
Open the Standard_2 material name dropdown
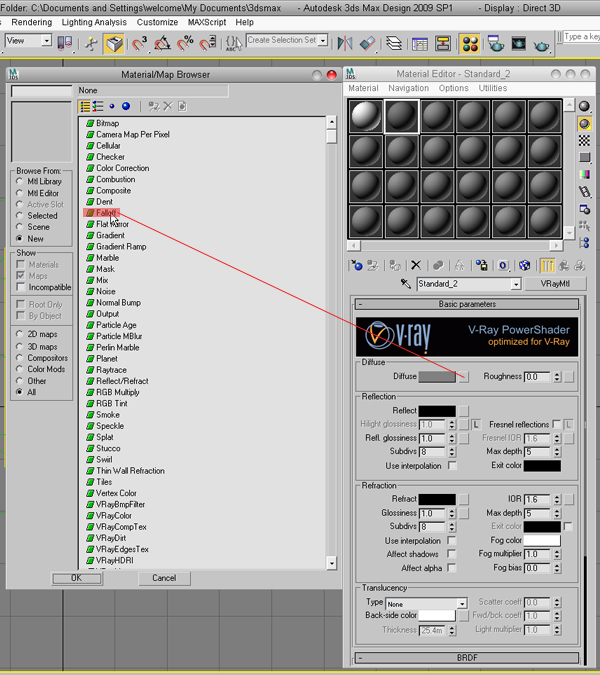coord(516,284)
